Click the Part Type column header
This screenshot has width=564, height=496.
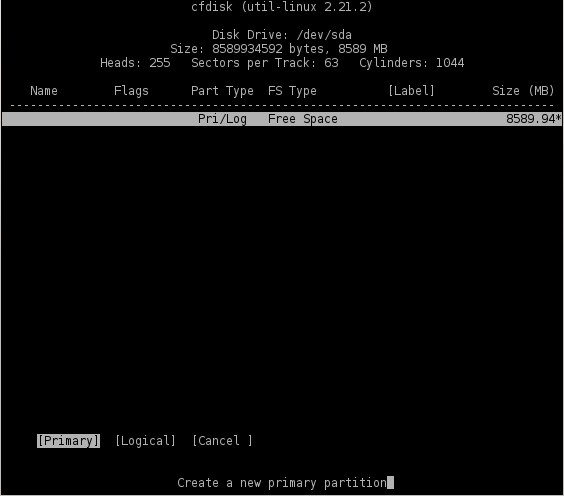pyautogui.click(x=222, y=91)
